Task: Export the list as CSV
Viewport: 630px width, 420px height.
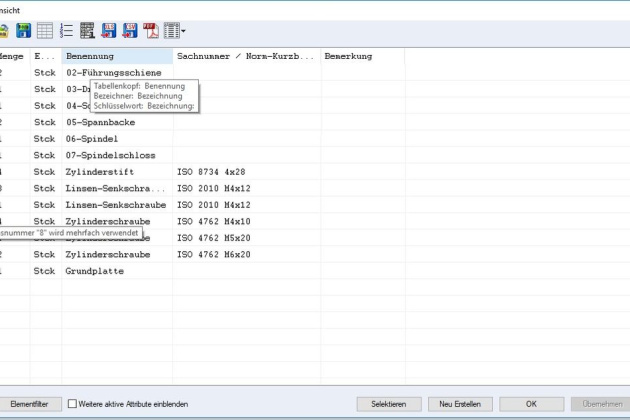Action: [130, 33]
